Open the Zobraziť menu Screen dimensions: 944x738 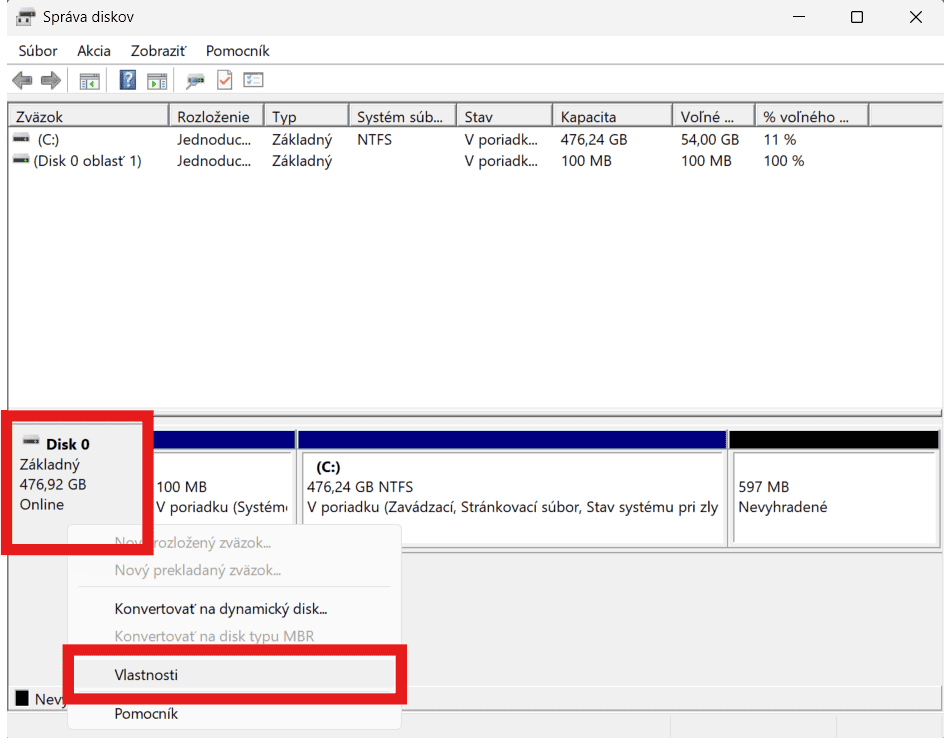pos(158,50)
